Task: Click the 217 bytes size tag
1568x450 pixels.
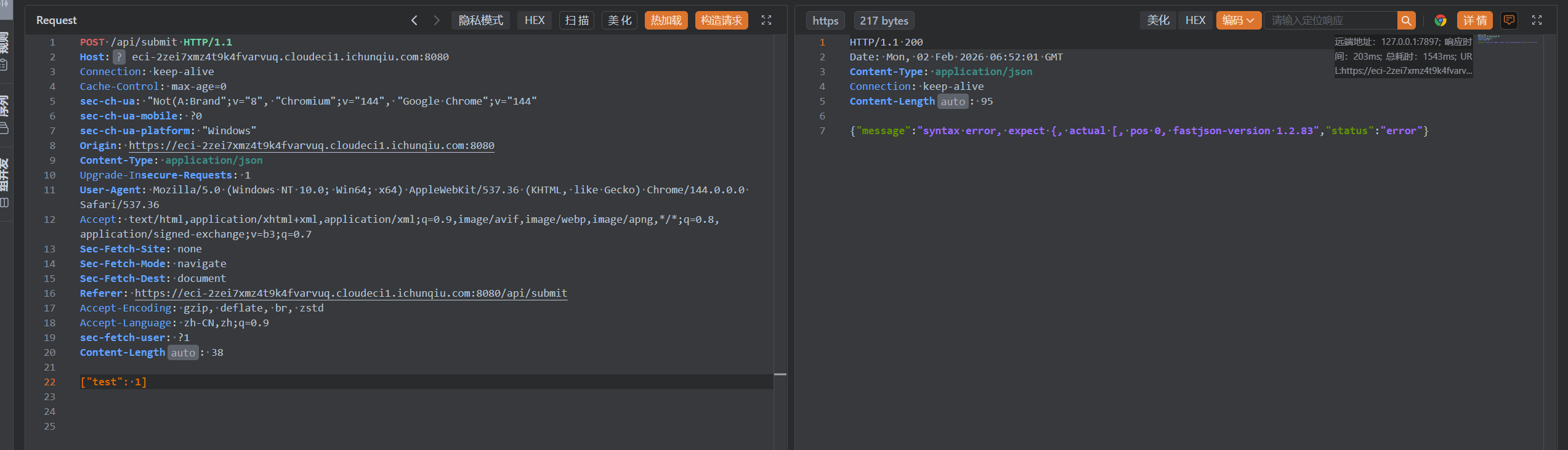Action: click(884, 20)
